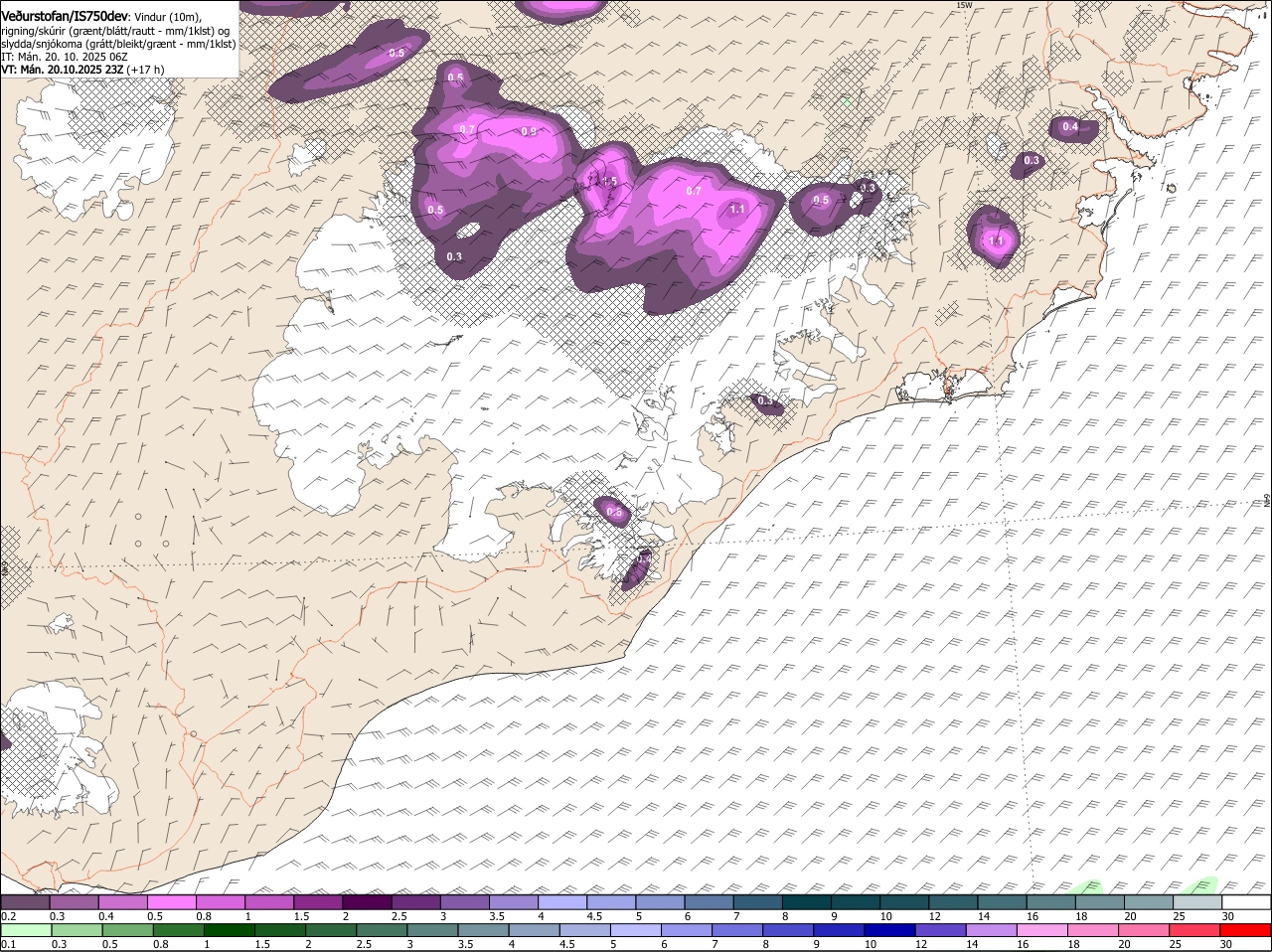
Task: Pick the palest green swatch labeled 0.1 in the lower legend
Action: (x=25, y=931)
